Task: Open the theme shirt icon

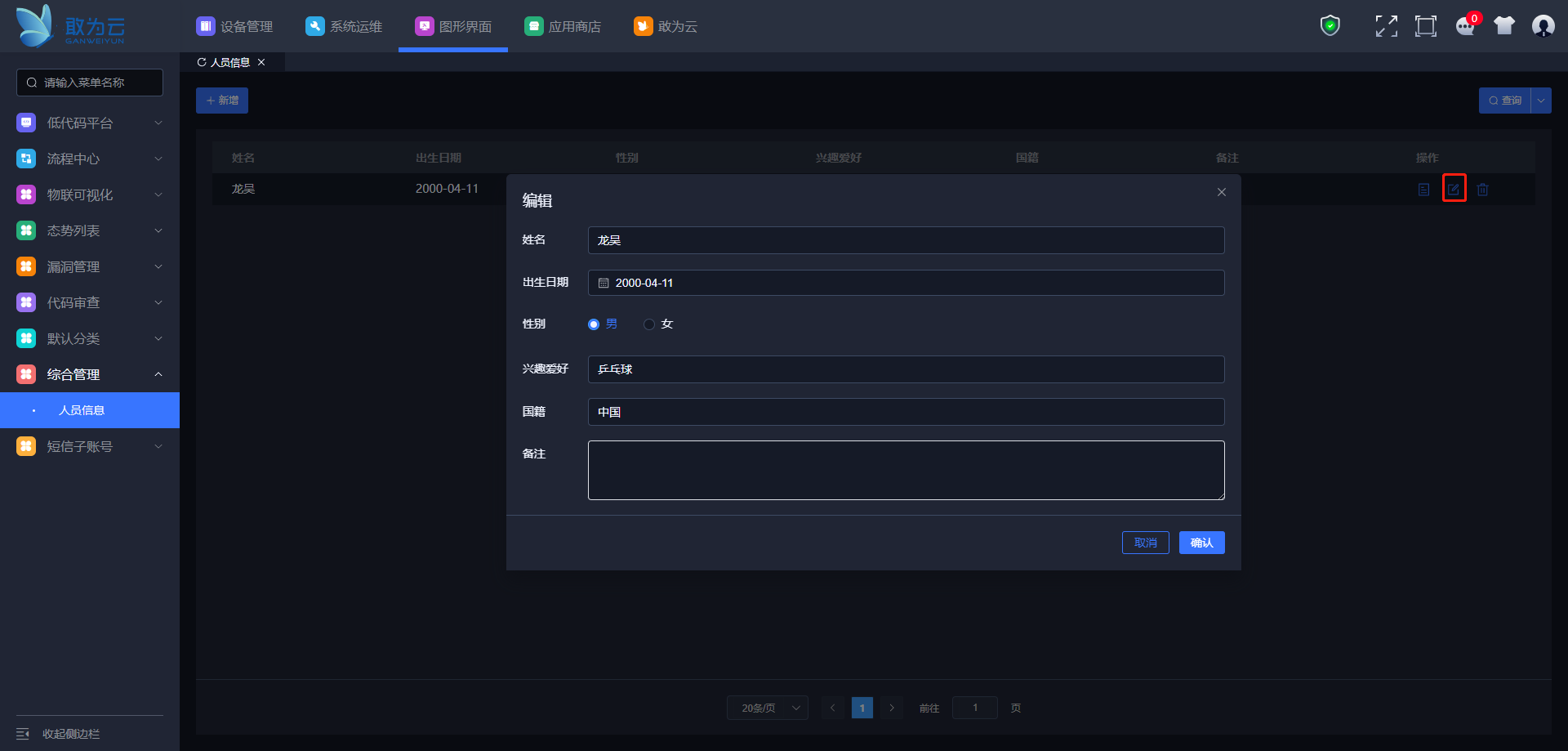Action: pos(1503,26)
